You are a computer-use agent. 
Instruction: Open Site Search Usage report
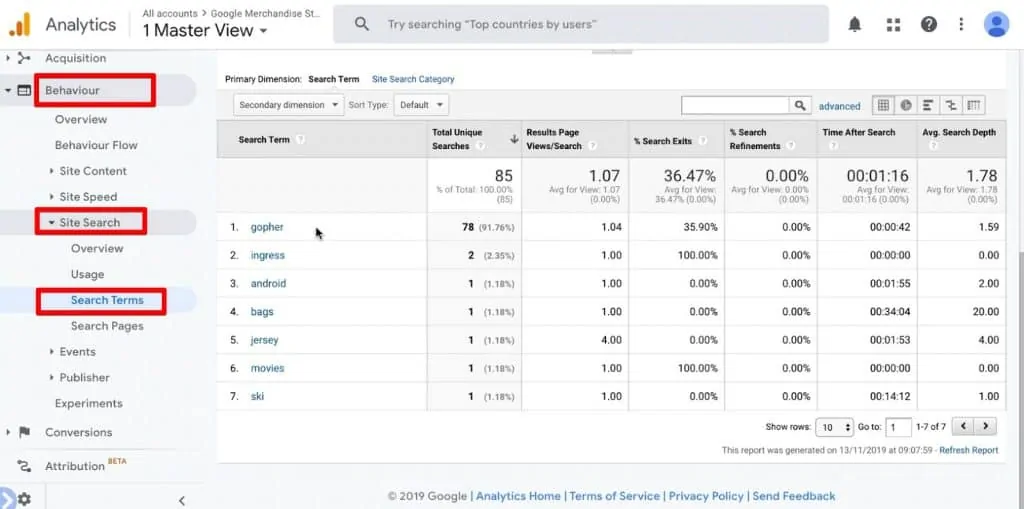point(88,274)
